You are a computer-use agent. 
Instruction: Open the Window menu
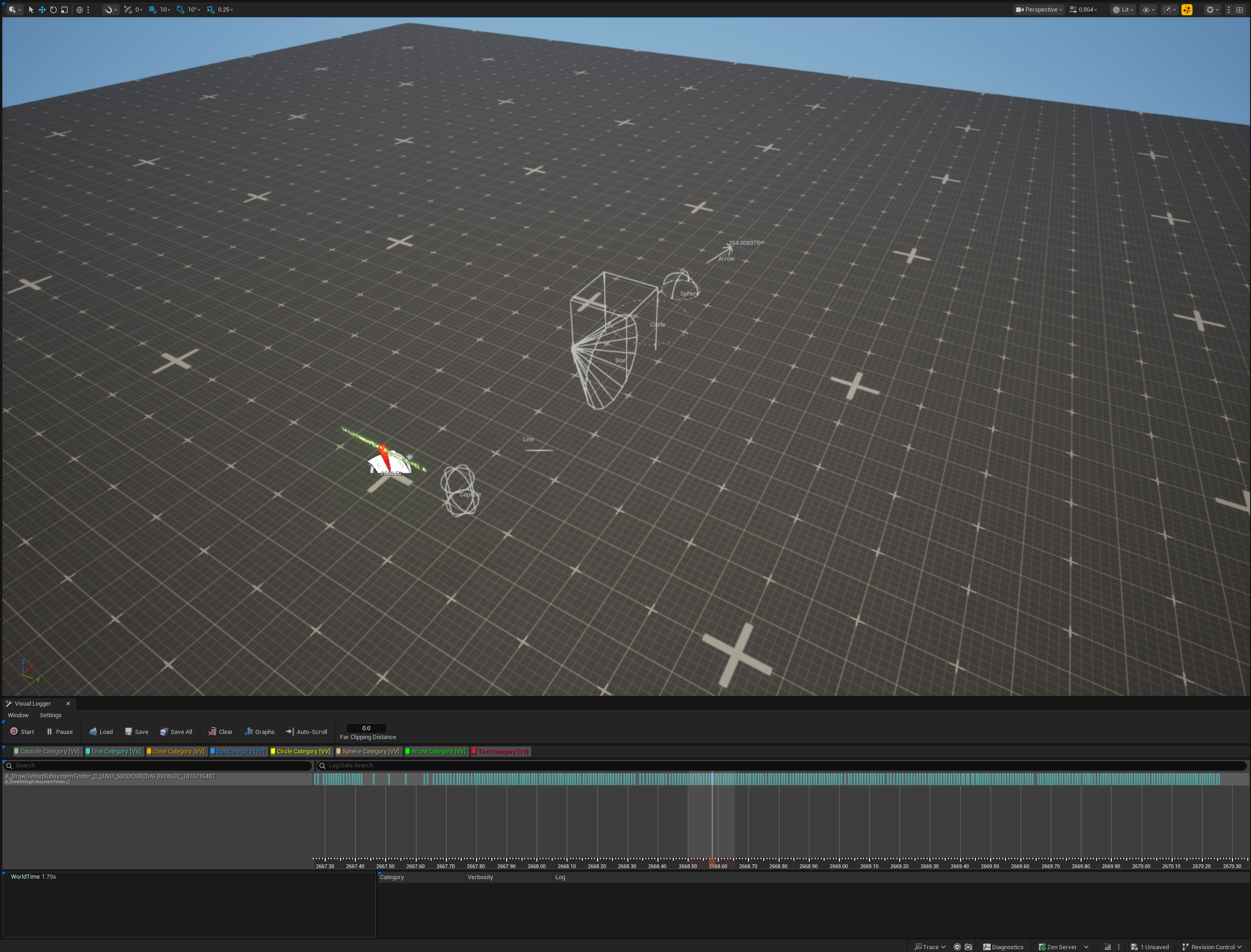click(x=18, y=715)
